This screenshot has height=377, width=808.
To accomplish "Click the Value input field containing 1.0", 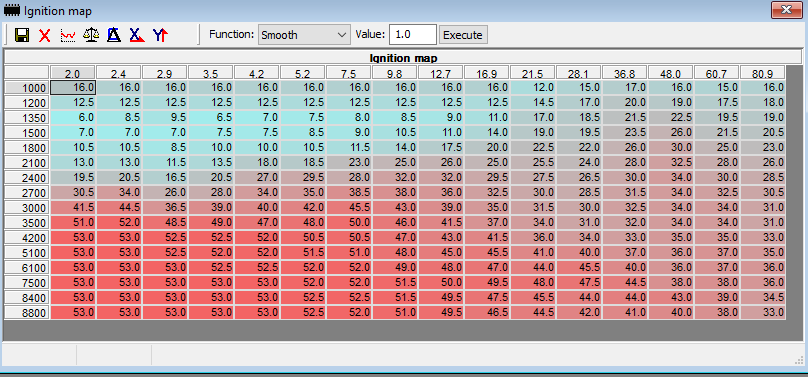I will point(413,35).
